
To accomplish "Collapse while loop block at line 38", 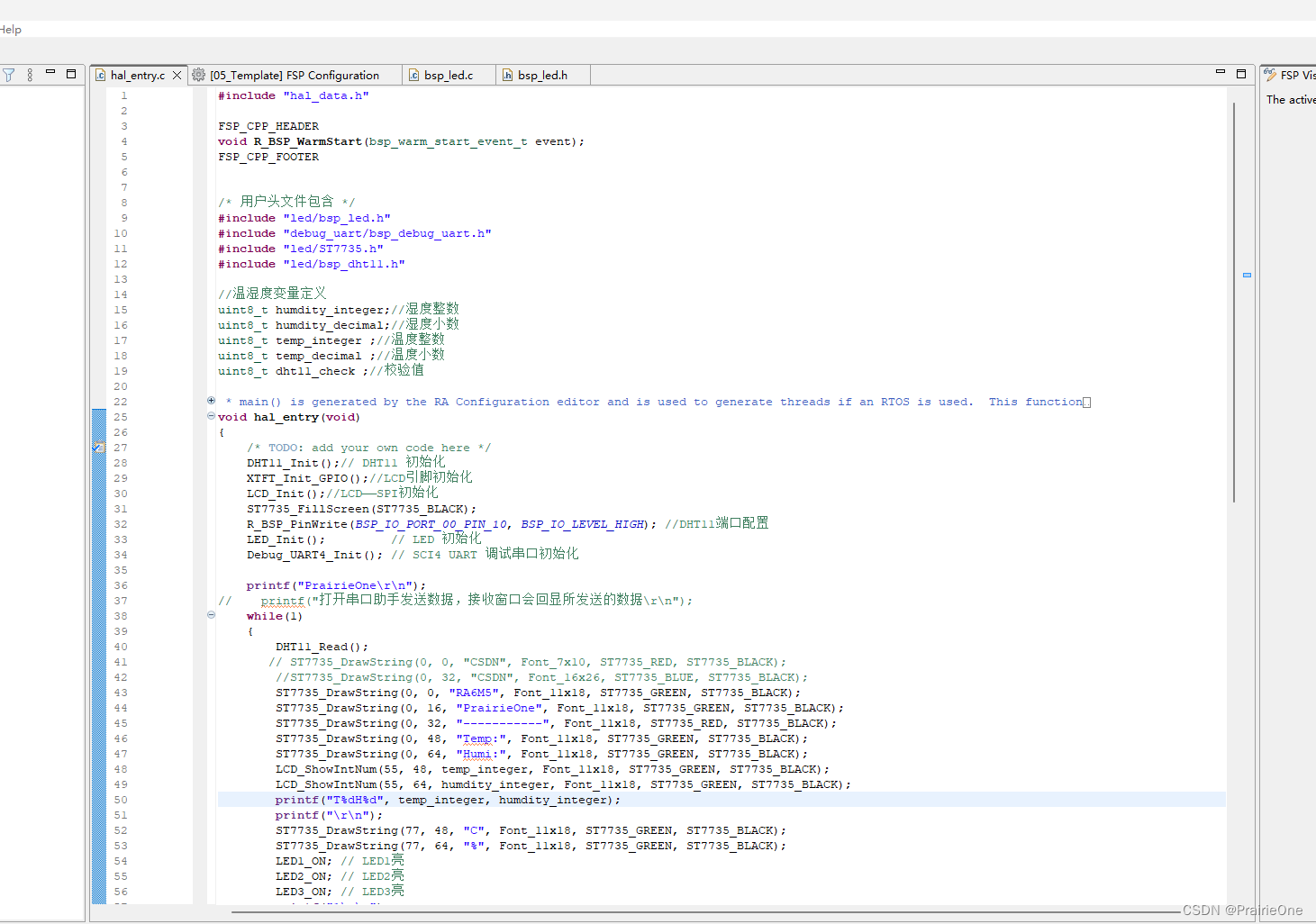I will [211, 615].
